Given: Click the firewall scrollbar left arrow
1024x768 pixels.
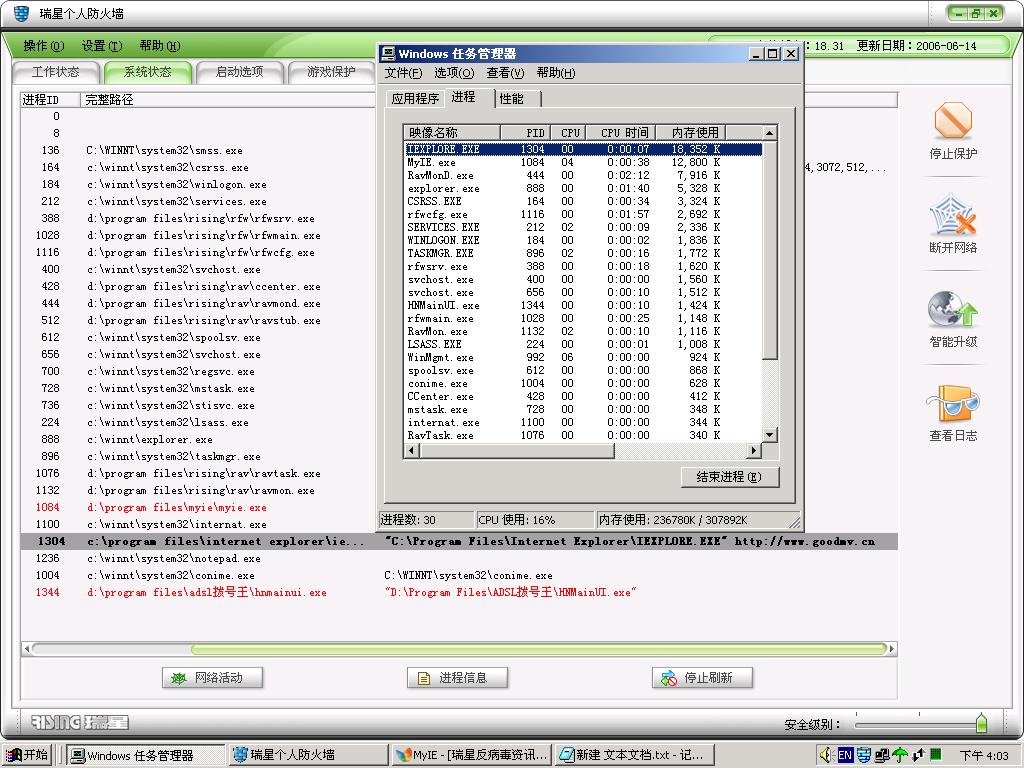Looking at the screenshot, I should (x=27, y=649).
